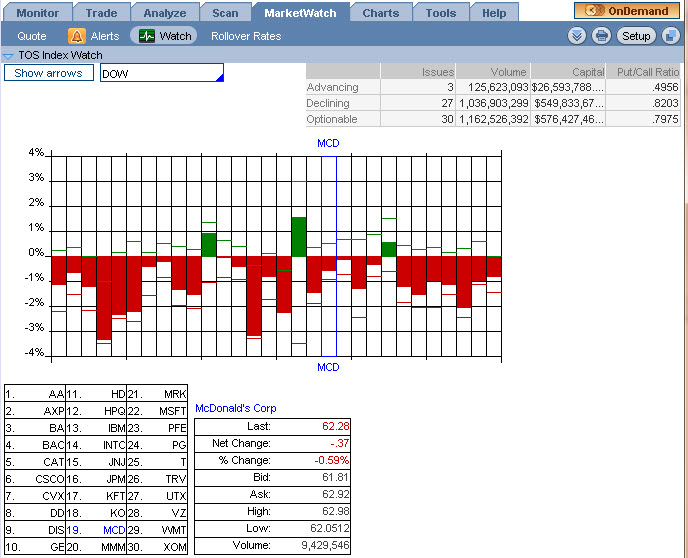688x558 pixels.
Task: Go to the Charts tab
Action: pyautogui.click(x=381, y=13)
